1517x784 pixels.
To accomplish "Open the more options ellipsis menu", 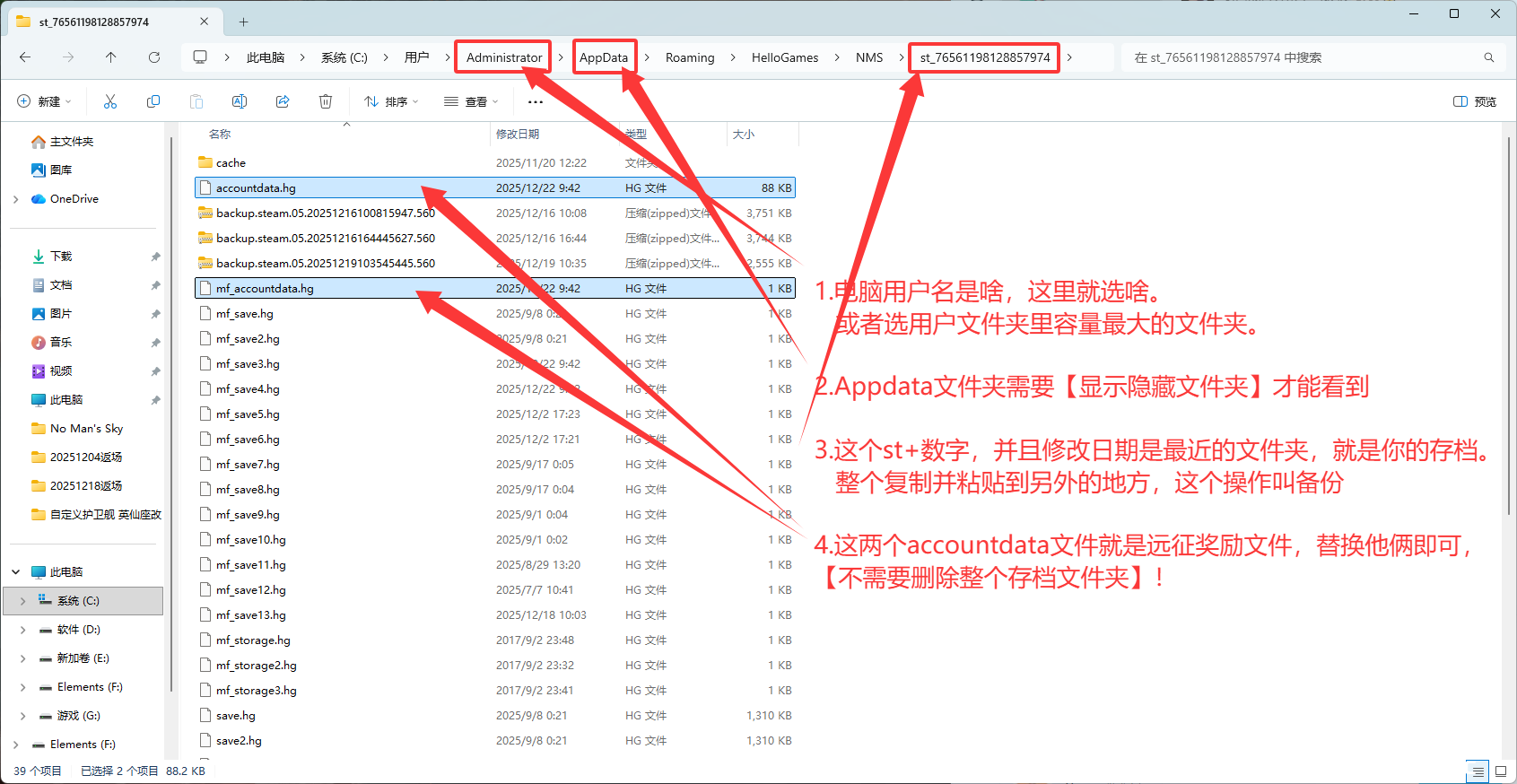I will (x=536, y=101).
